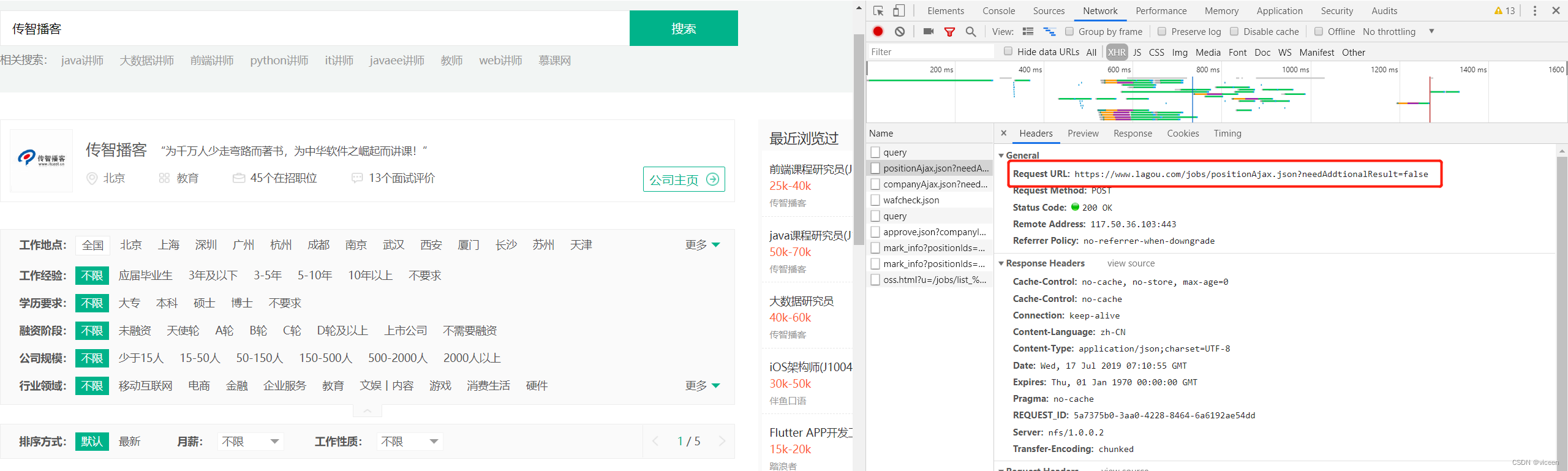This screenshot has height=471, width=1568.
Task: Switch to the Elements tab
Action: point(945,11)
